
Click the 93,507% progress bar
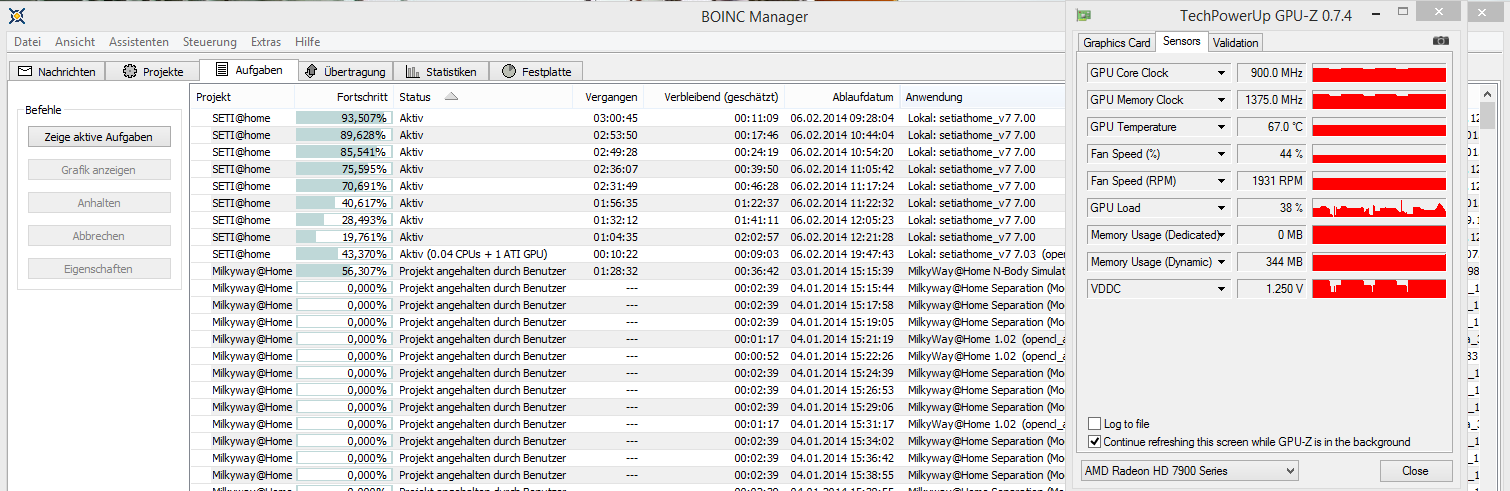click(x=343, y=118)
